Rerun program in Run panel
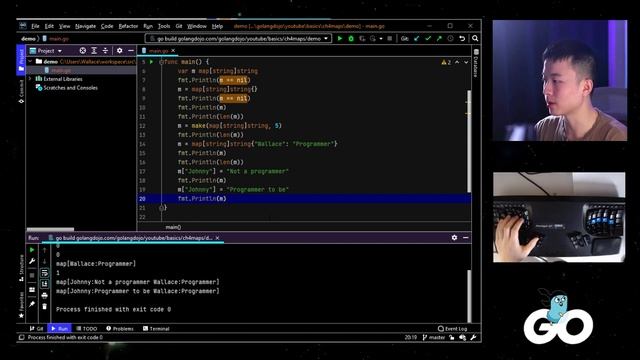 point(32,250)
